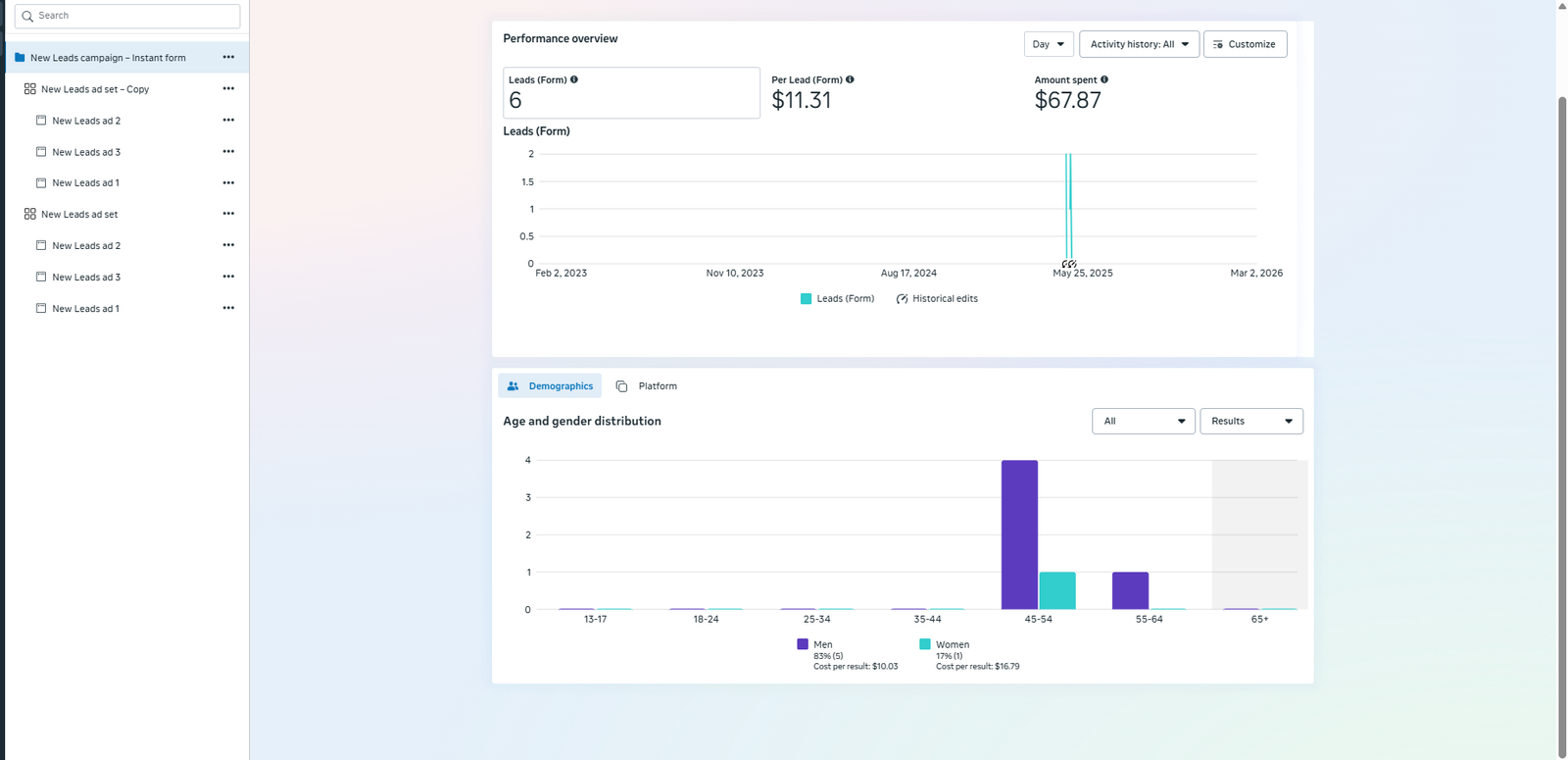This screenshot has width=1568, height=760.
Task: Click the Platform copy icon
Action: tap(621, 386)
